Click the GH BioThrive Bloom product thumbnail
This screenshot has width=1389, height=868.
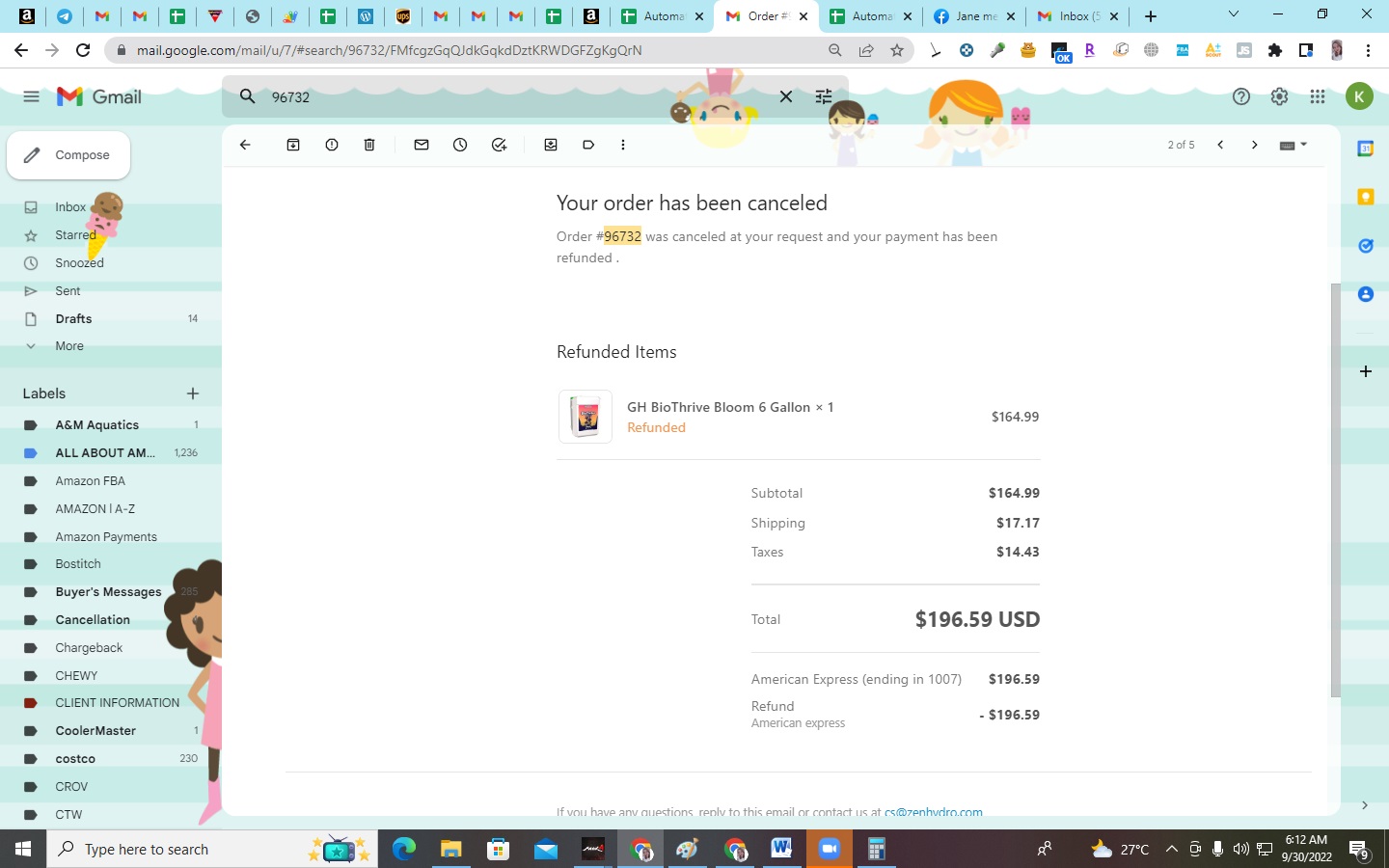(x=586, y=417)
